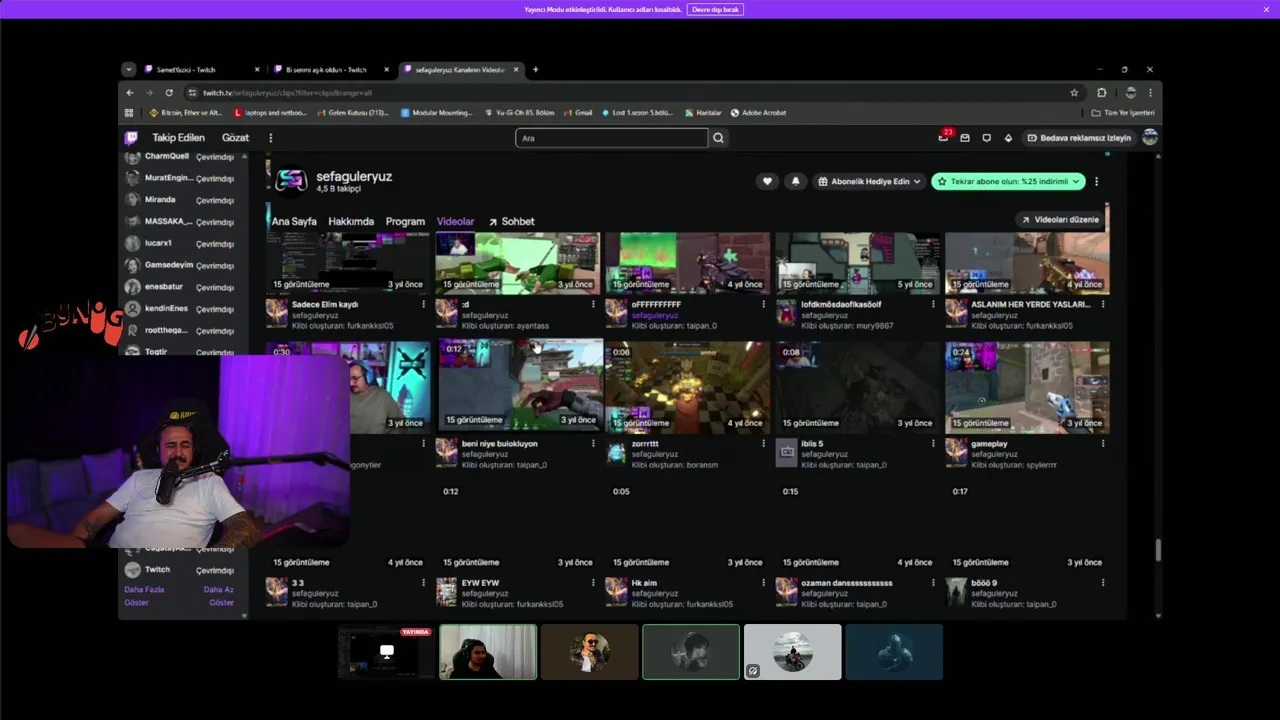The image size is (1280, 720).
Task: Click the search magnifier button
Action: tap(718, 138)
